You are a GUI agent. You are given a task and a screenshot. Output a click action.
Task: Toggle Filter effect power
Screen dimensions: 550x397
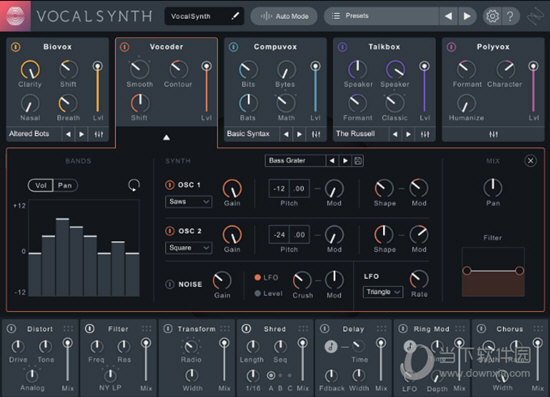(x=90, y=329)
